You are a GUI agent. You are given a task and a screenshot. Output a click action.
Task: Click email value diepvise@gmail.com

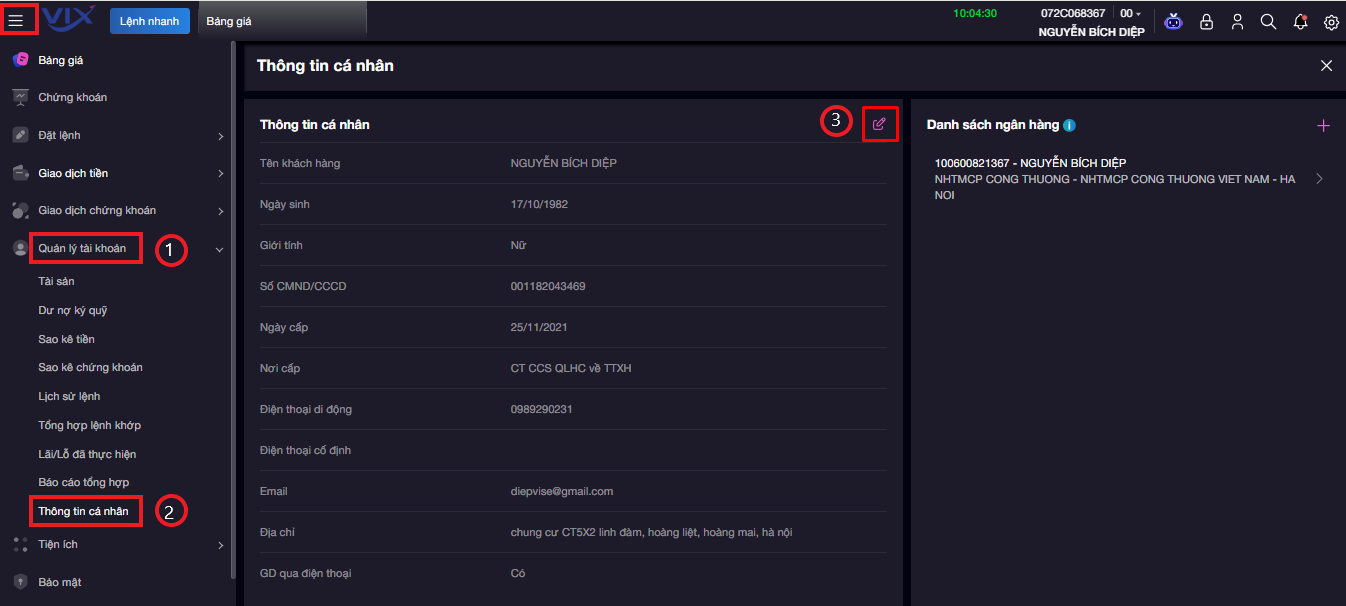coord(562,491)
